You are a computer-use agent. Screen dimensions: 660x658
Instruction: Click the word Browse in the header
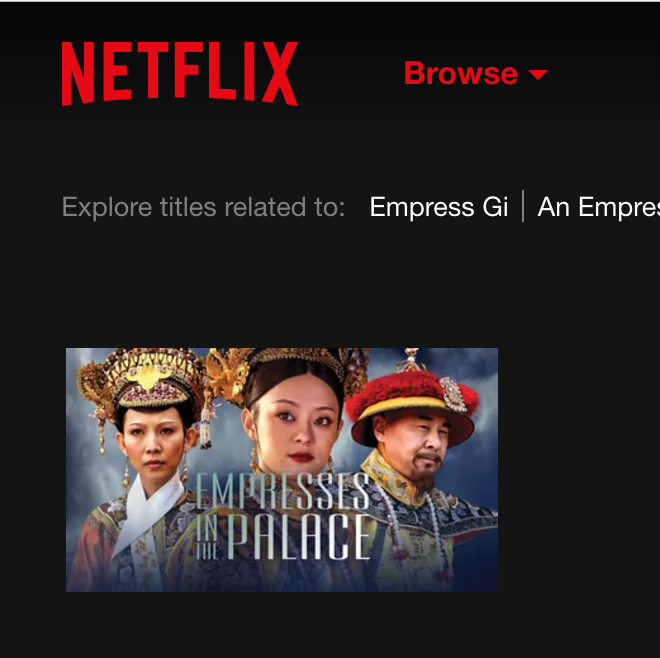461,73
